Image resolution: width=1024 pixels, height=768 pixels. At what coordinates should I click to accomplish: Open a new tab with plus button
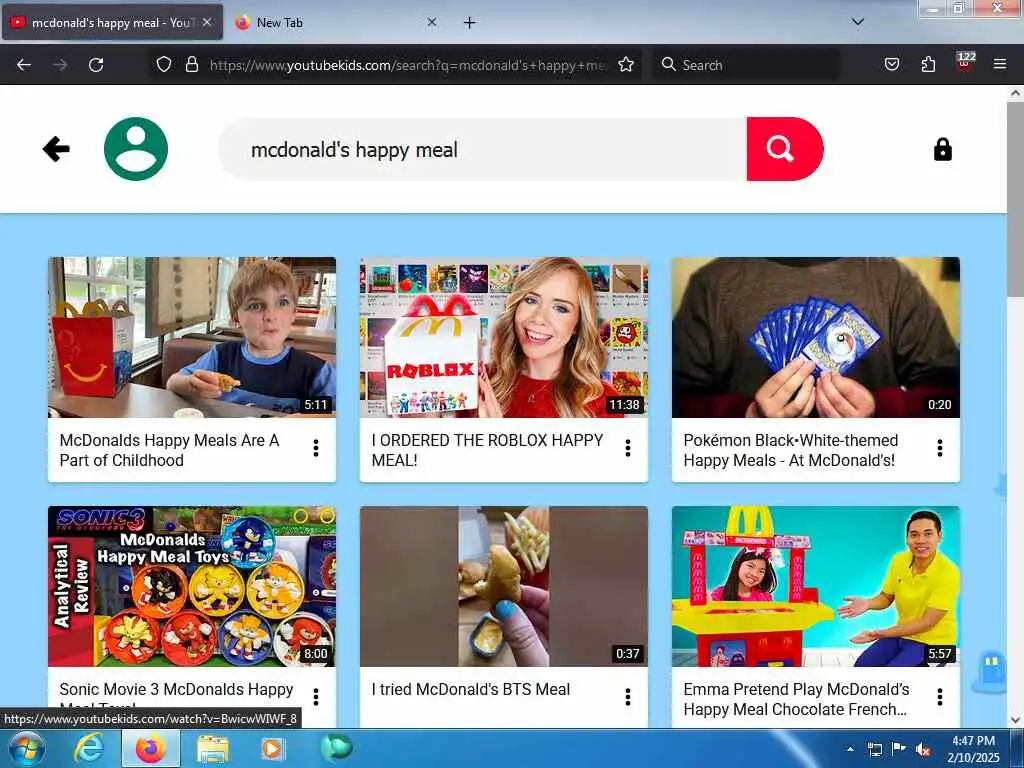tap(470, 23)
